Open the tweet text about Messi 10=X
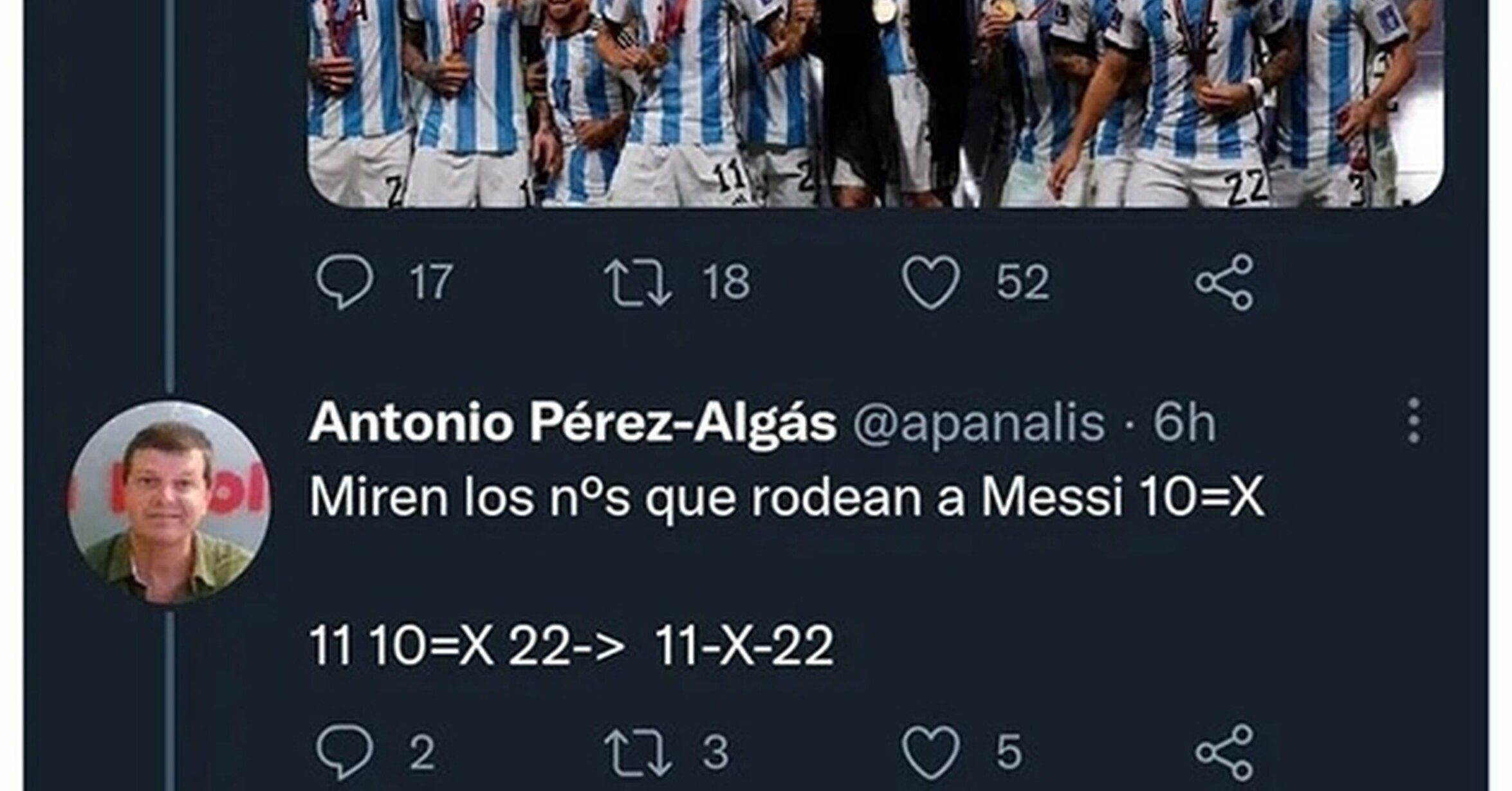Image resolution: width=1512 pixels, height=791 pixels. click(x=787, y=497)
